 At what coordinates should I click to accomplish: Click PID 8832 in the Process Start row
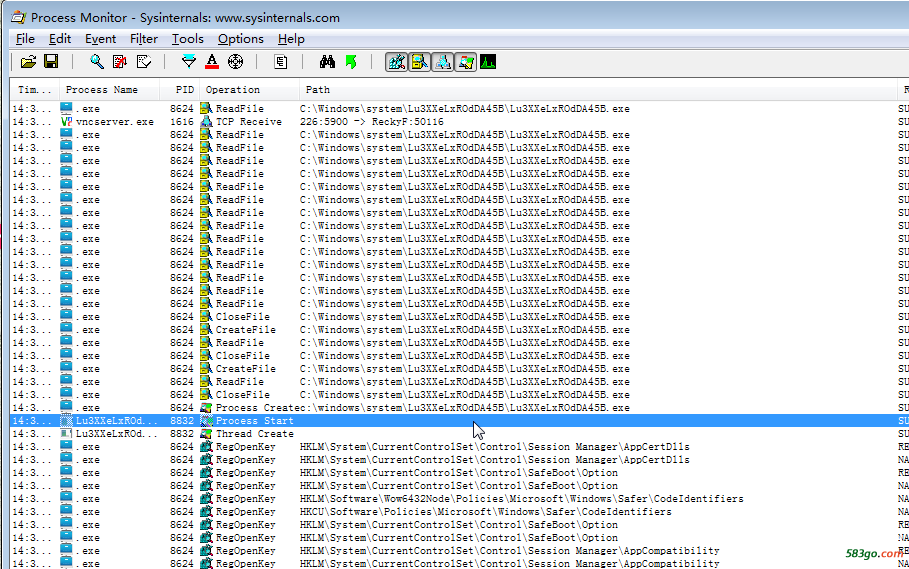click(x=182, y=421)
